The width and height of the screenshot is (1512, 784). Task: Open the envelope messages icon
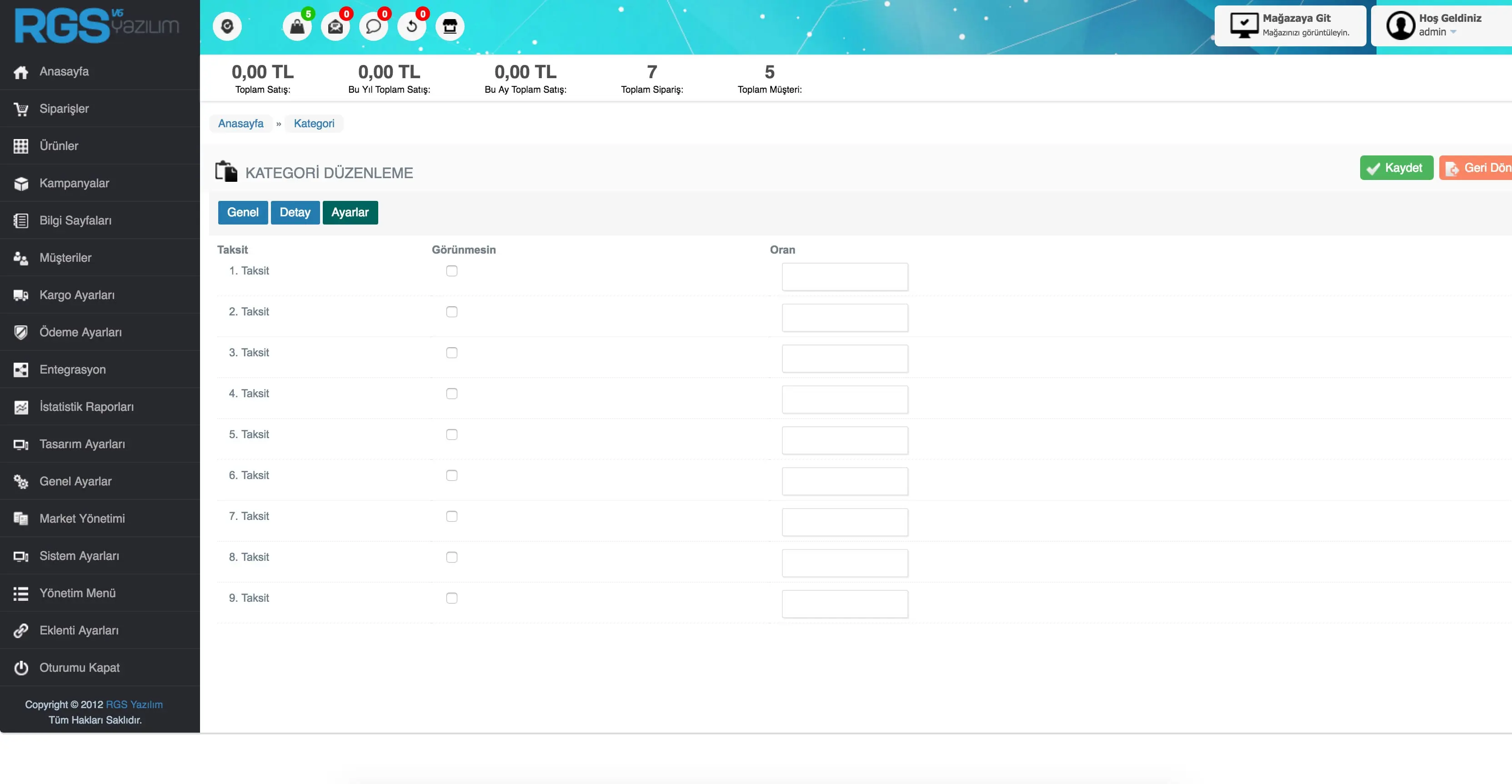(x=335, y=26)
